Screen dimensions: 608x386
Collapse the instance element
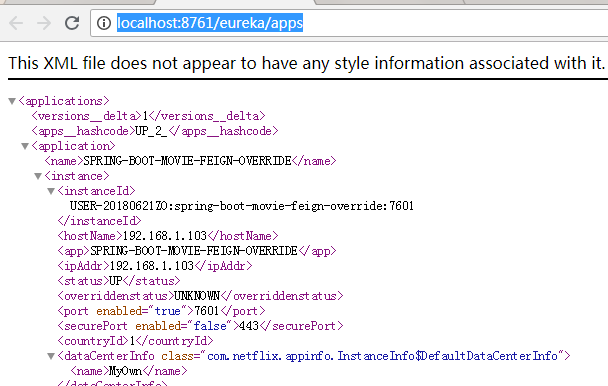point(38,177)
